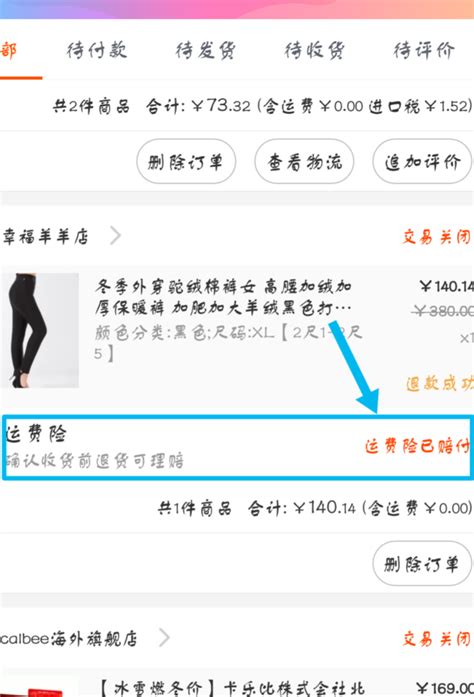Open the 冬季外穿驼绒棉裤女 product title
Image resolution: width=474 pixels, height=697 pixels.
[x=224, y=297]
